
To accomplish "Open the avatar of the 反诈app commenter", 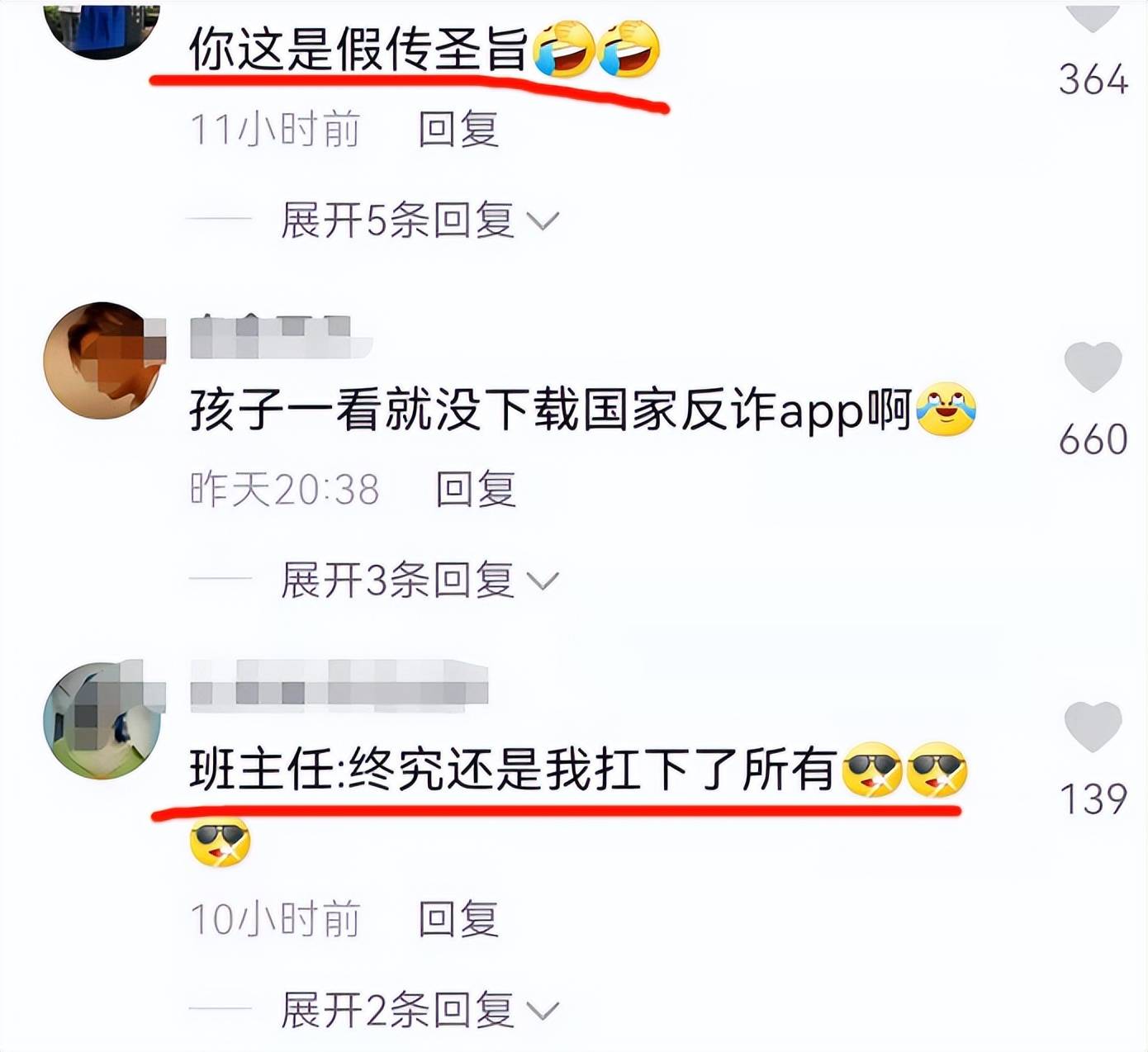I will (x=103, y=360).
